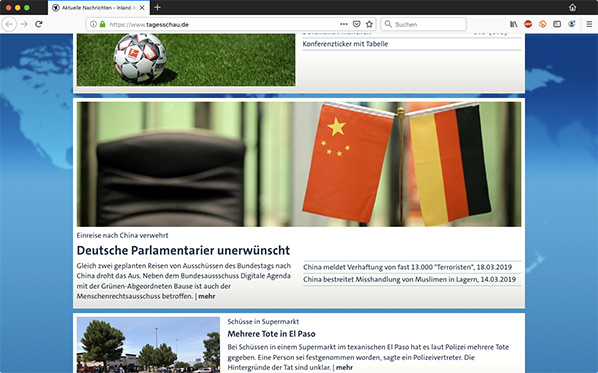Open the Firefox hamburger menu
Image resolution: width=598 pixels, height=373 pixels.
coord(589,24)
